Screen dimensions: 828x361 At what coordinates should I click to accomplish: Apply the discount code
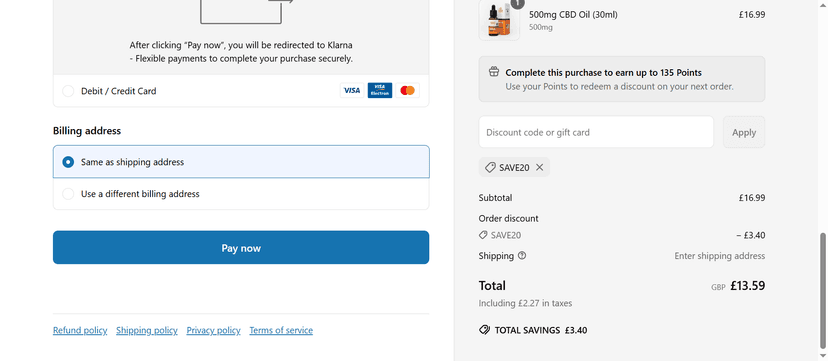pos(744,132)
